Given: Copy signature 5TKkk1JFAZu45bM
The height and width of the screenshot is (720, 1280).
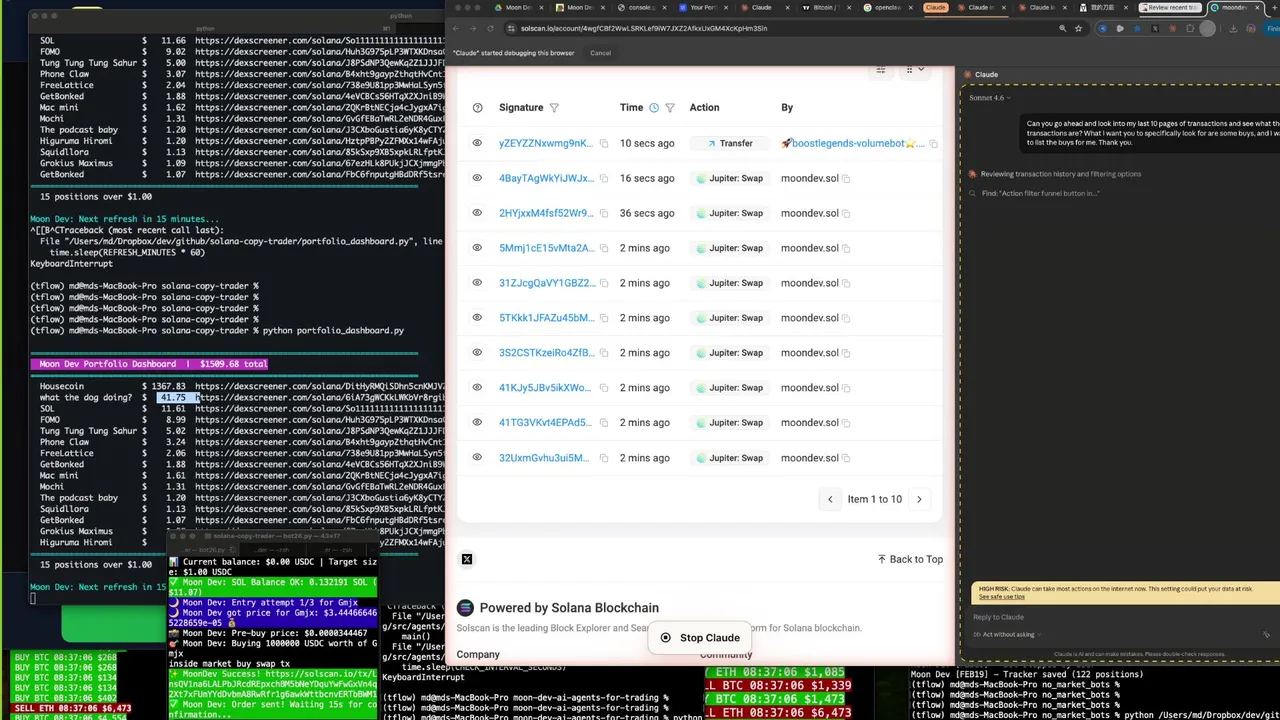Looking at the screenshot, I should pyautogui.click(x=604, y=319).
